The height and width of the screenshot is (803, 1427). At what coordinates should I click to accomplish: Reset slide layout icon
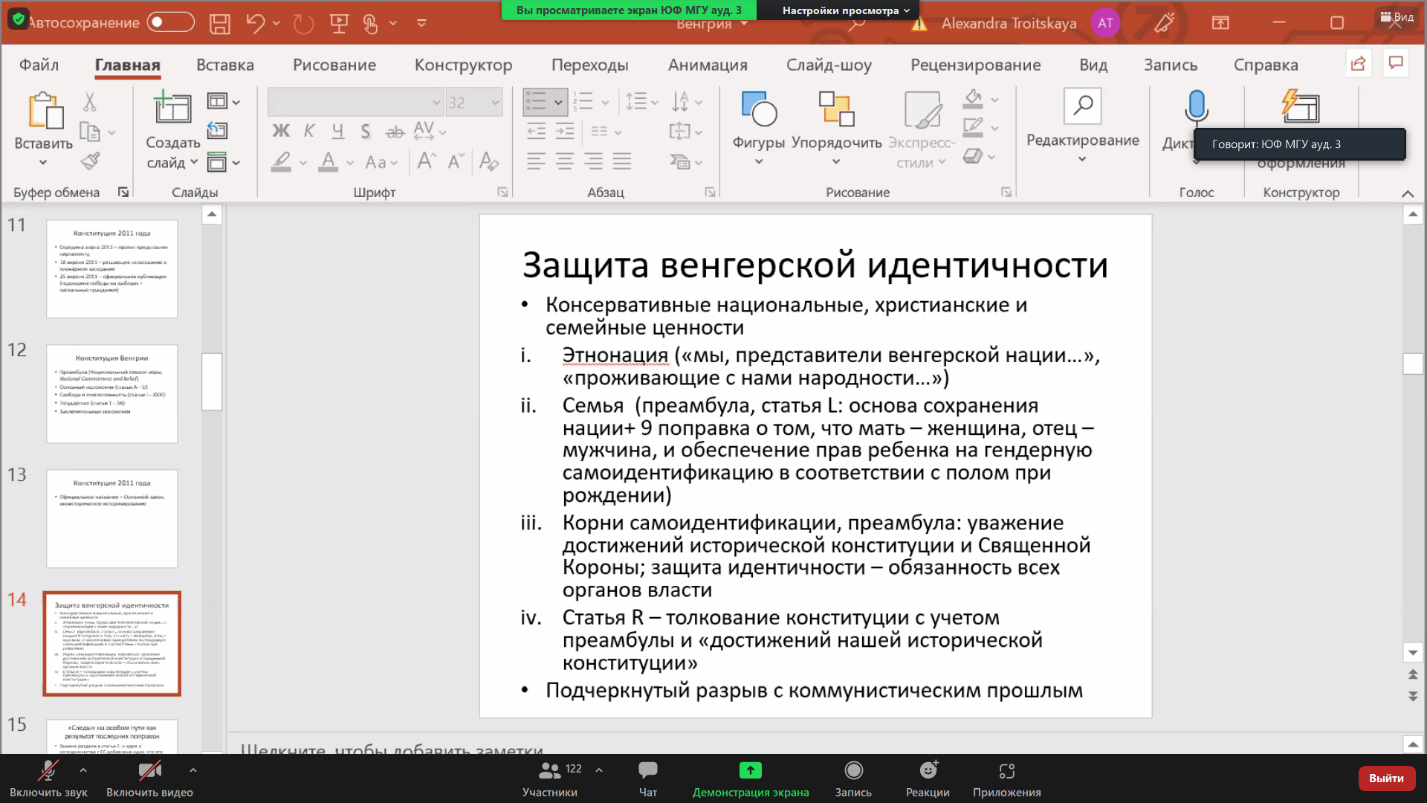click(x=217, y=131)
